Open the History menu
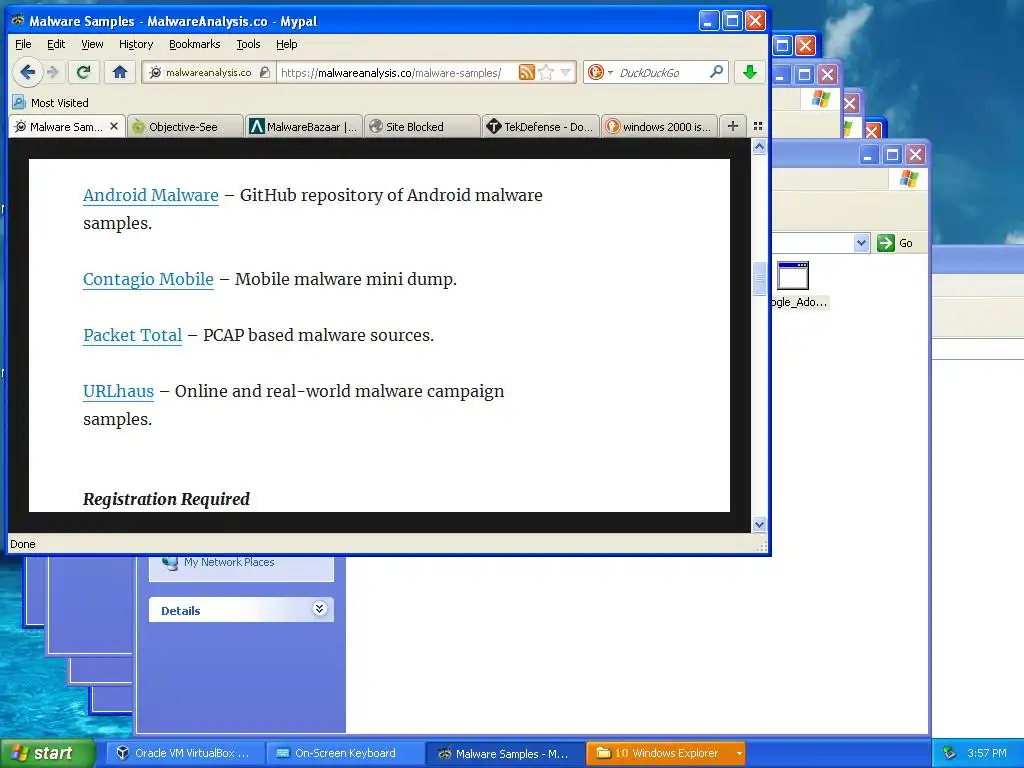Viewport: 1024px width, 768px height. pos(136,44)
